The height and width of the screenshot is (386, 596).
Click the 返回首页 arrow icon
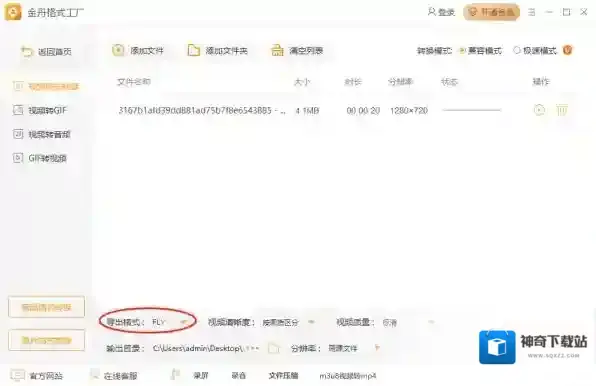[x=27, y=51]
